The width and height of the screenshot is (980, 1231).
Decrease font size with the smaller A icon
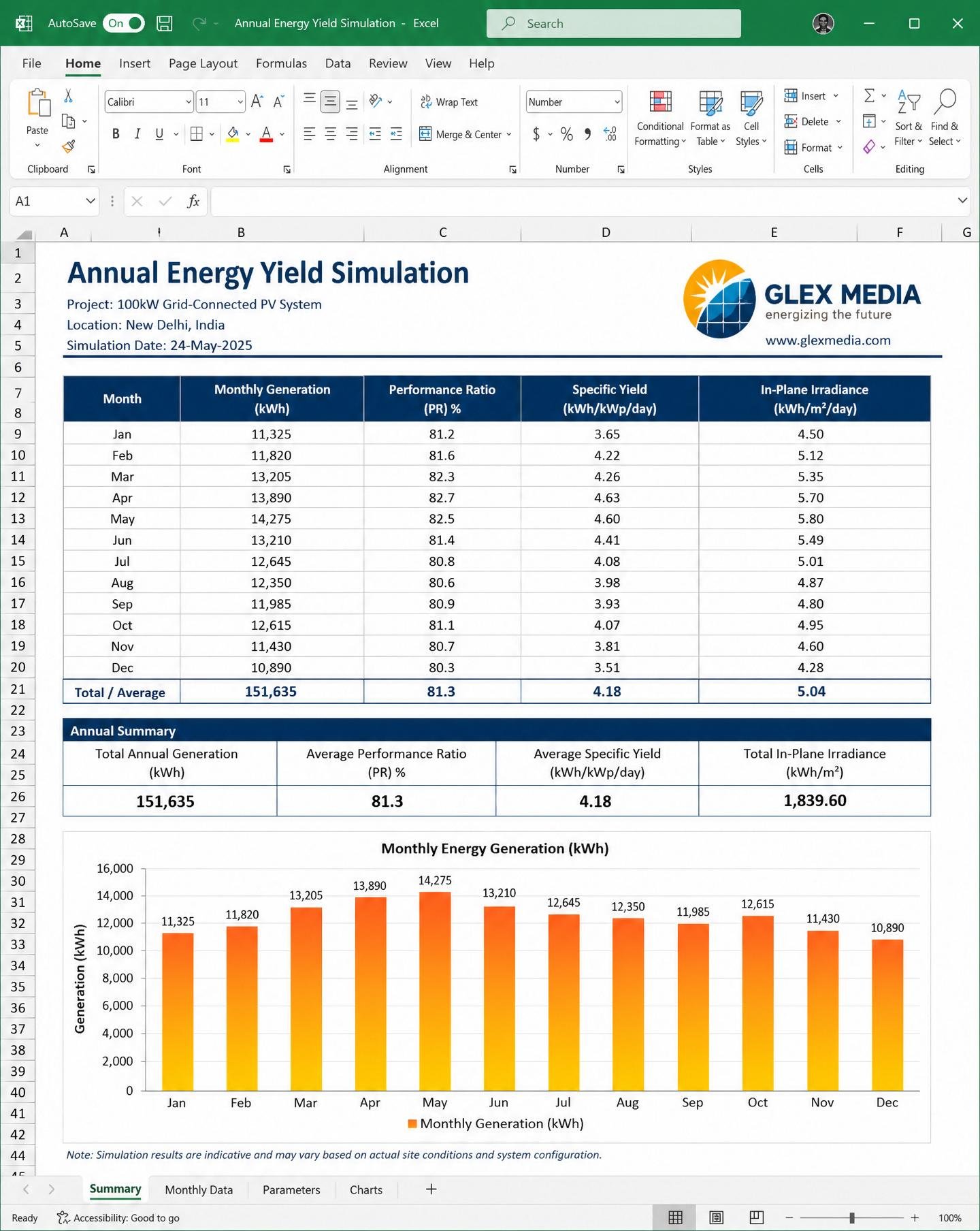278,101
